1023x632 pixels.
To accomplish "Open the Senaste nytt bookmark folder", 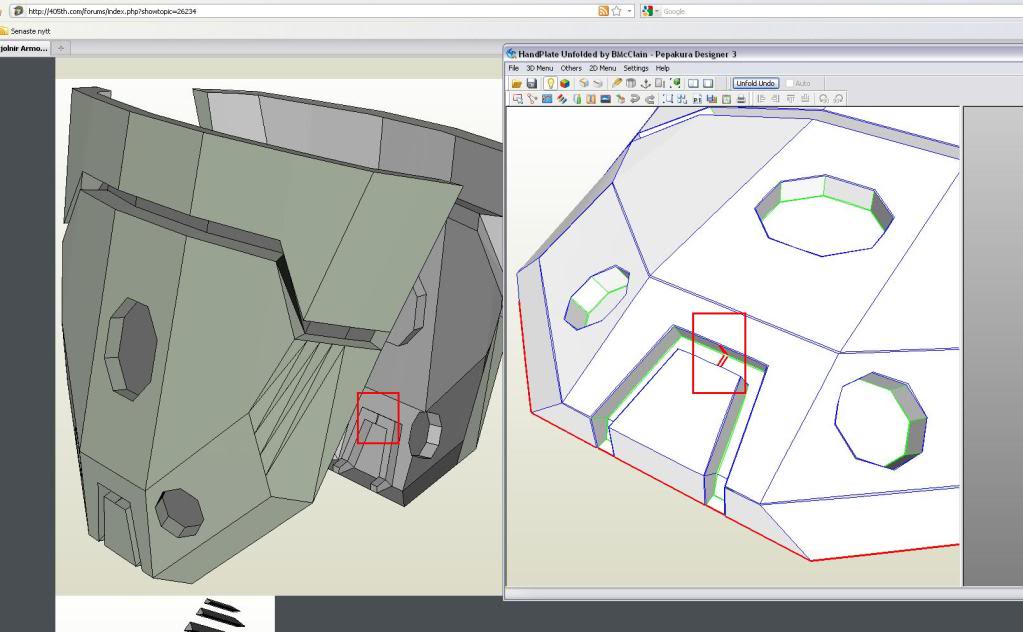I will (x=25, y=31).
